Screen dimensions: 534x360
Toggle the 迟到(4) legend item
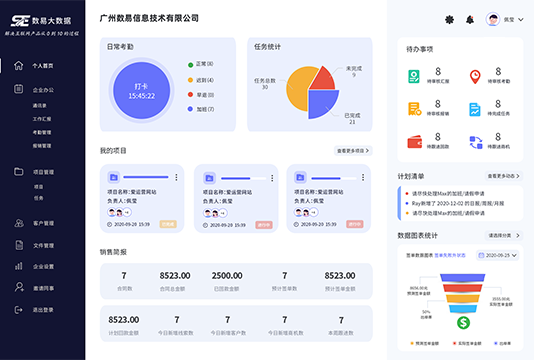point(201,80)
